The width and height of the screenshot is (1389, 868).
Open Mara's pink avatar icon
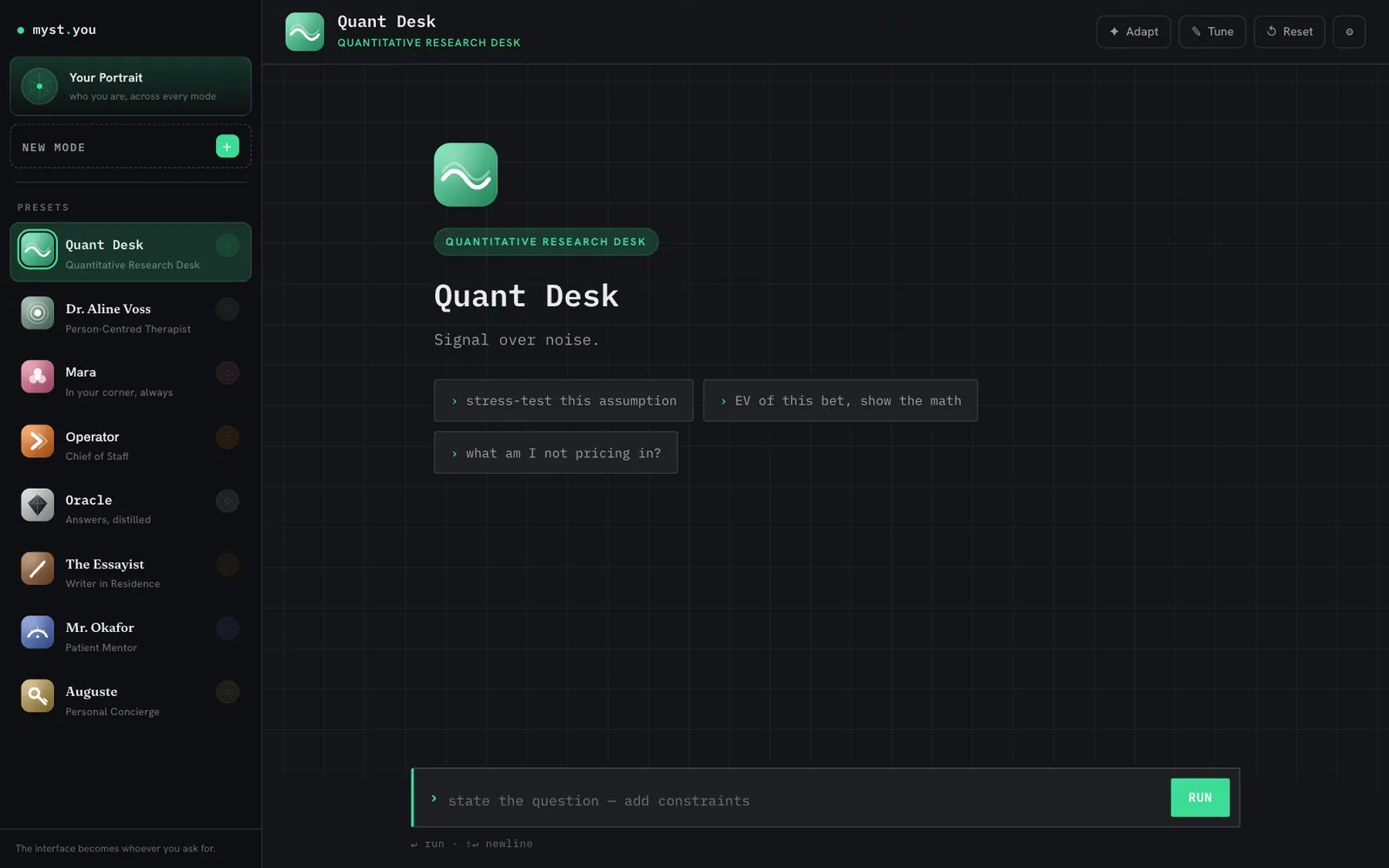click(37, 377)
